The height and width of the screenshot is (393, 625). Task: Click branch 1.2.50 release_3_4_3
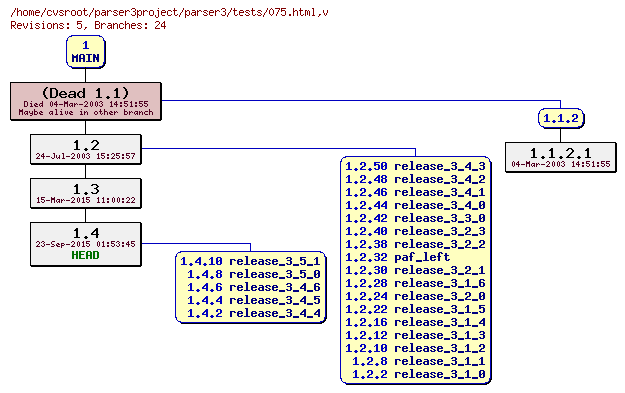415,166
